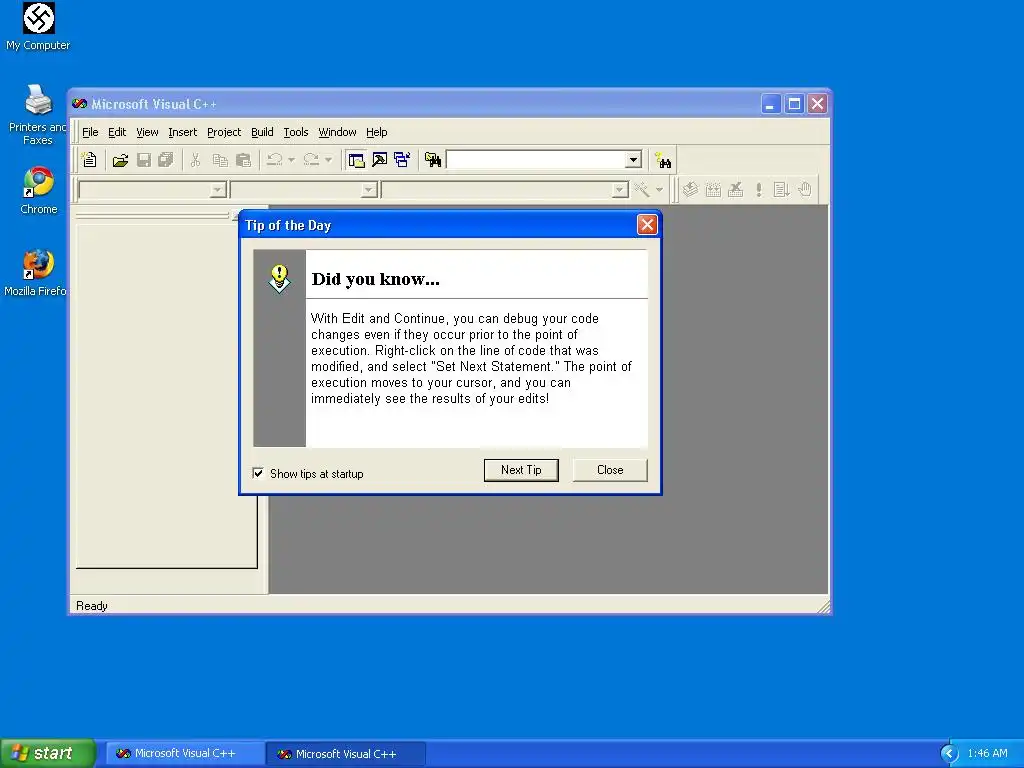Open the Insert menu

[x=182, y=132]
